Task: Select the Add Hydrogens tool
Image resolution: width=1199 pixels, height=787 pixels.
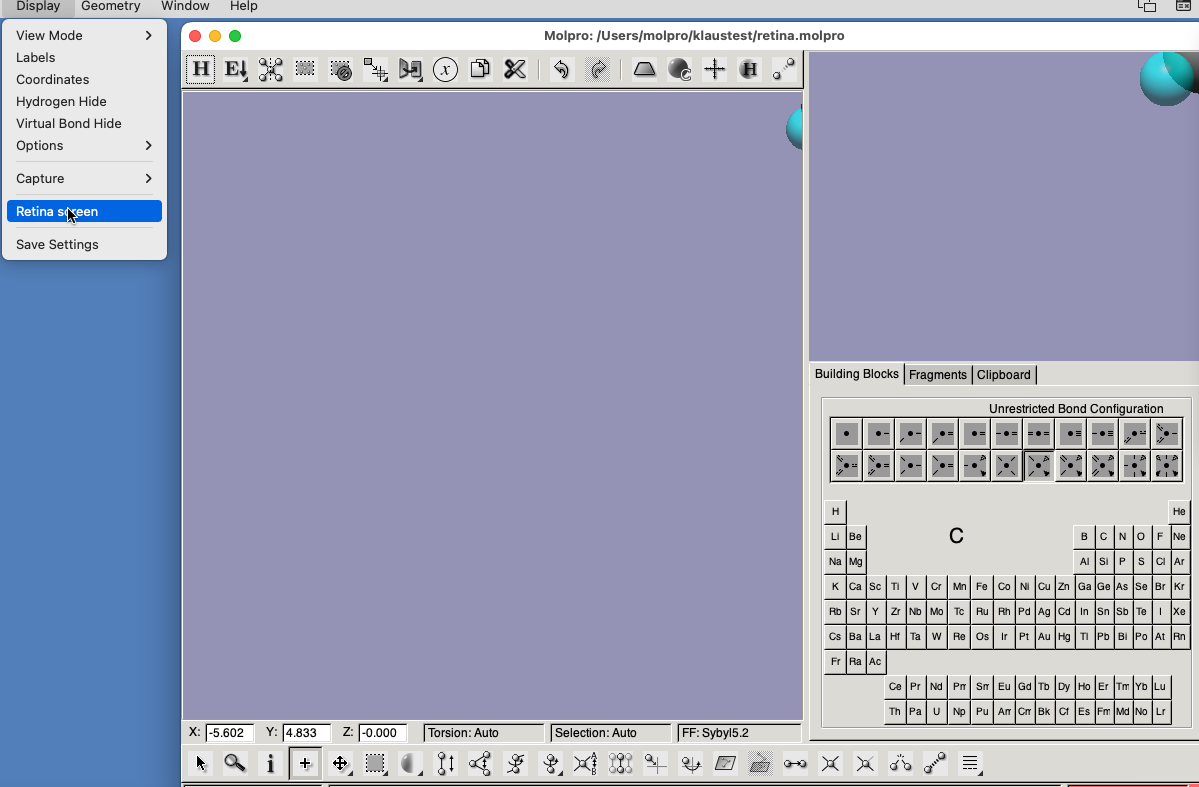Action: (200, 69)
